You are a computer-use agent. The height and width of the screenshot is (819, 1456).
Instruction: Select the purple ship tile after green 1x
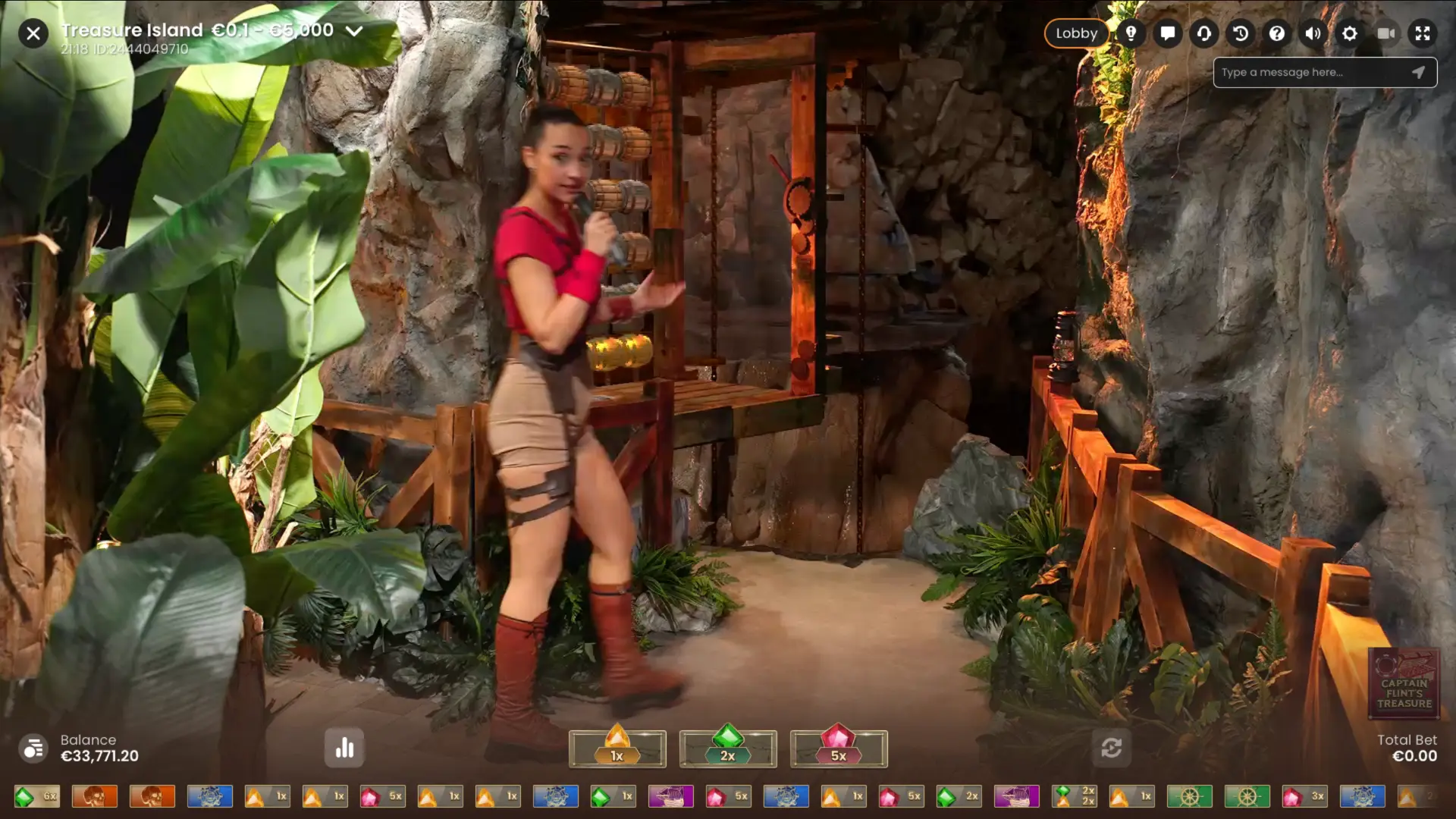(671, 796)
